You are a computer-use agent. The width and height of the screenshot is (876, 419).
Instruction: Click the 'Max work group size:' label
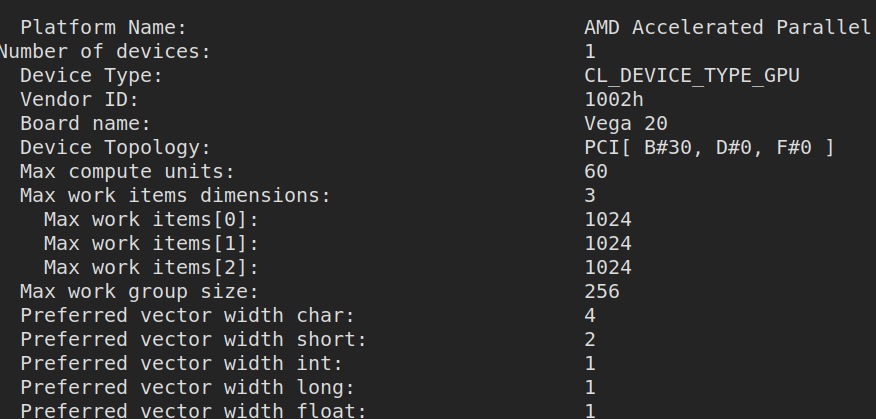[139, 292]
